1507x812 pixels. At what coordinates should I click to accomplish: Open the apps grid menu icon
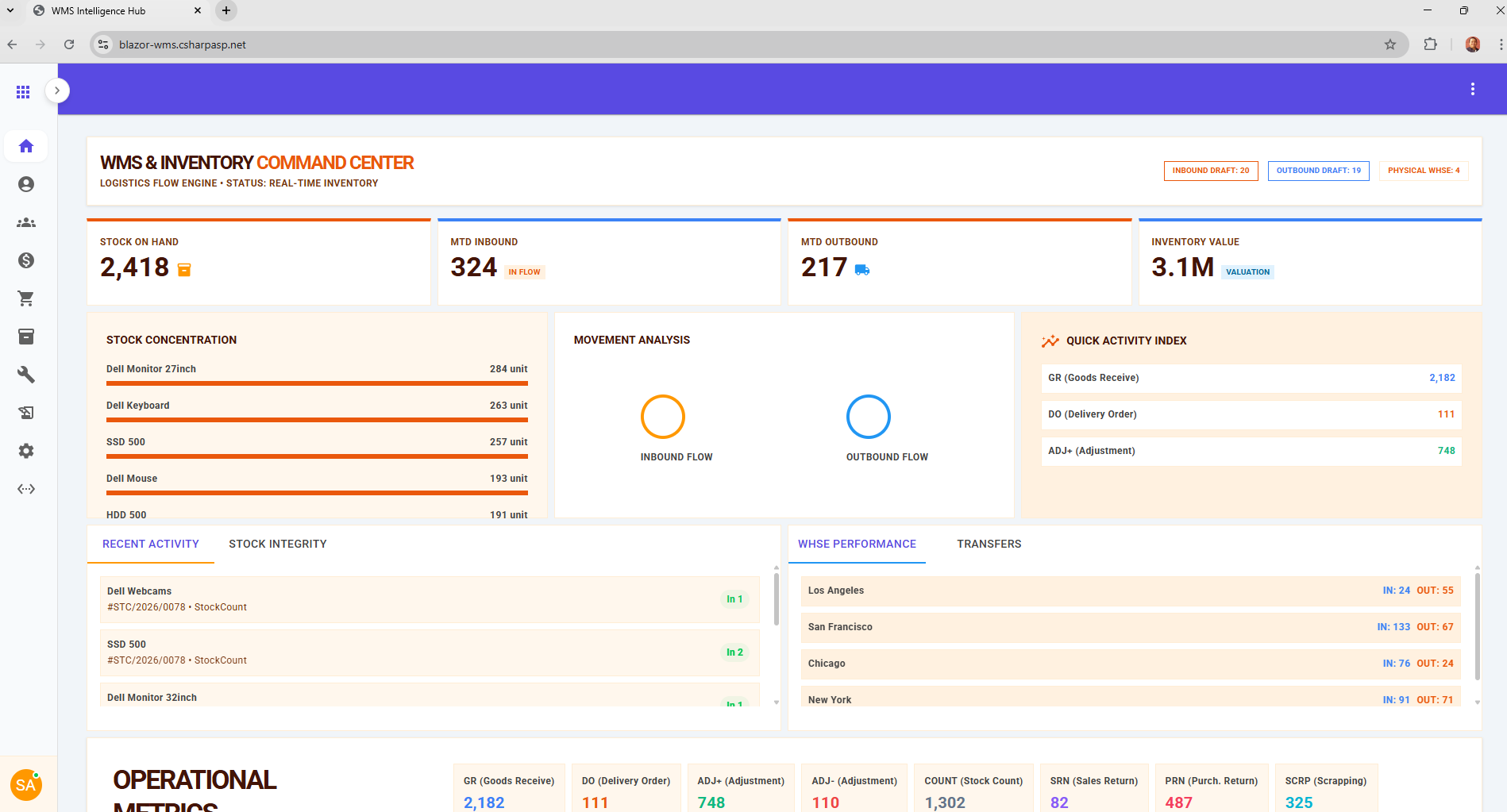[x=23, y=92]
